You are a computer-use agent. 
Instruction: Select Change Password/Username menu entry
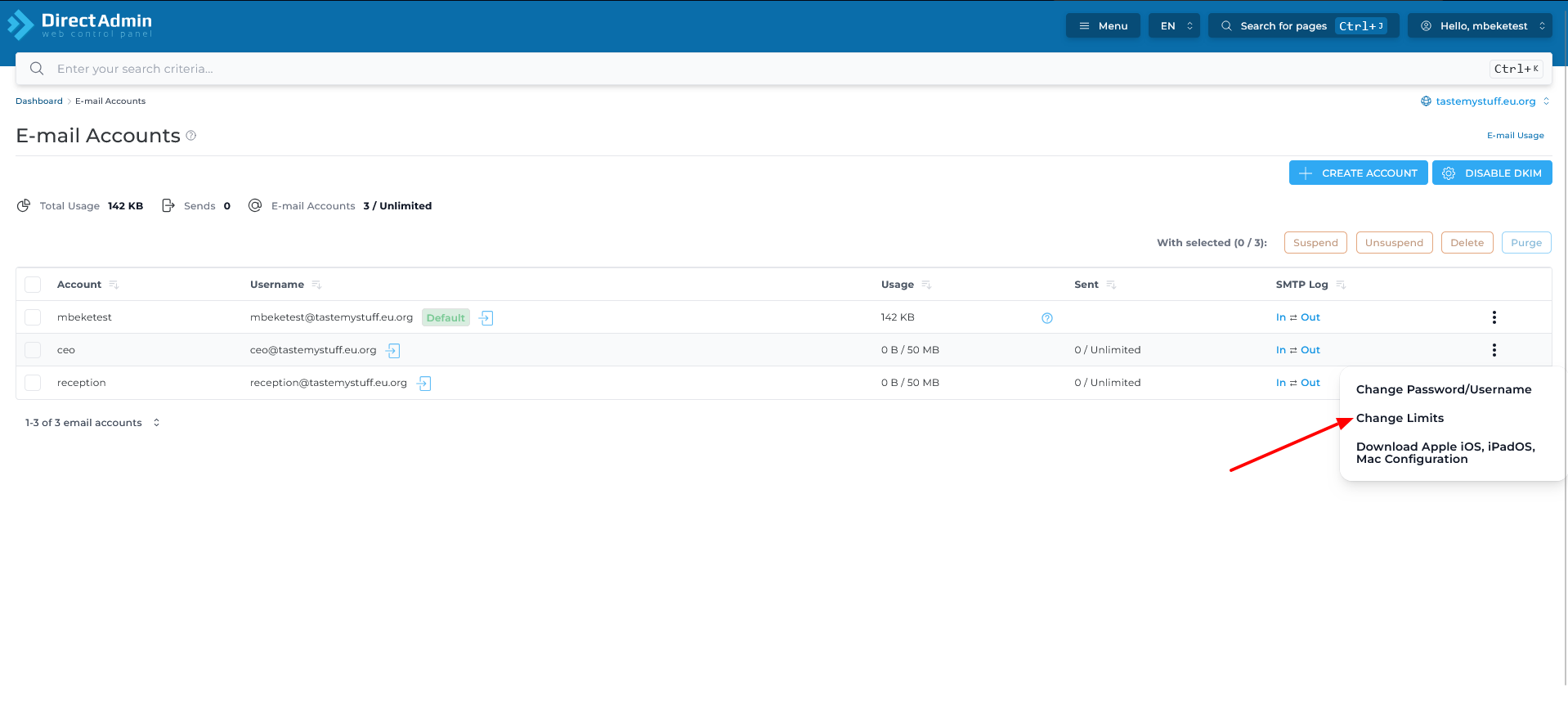(x=1443, y=389)
